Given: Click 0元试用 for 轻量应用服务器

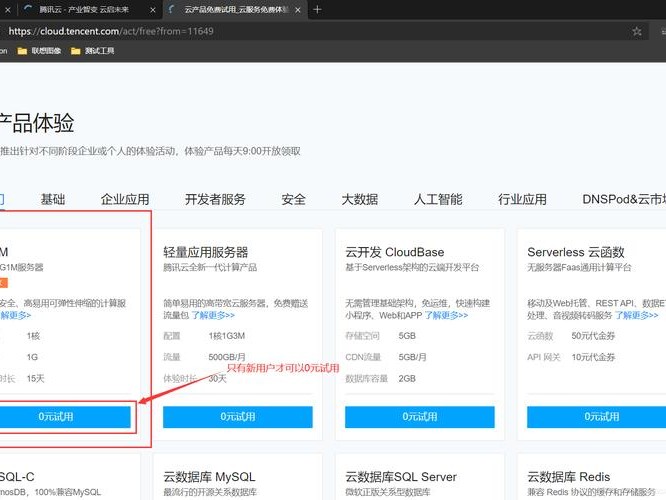Looking at the screenshot, I should tap(238, 417).
